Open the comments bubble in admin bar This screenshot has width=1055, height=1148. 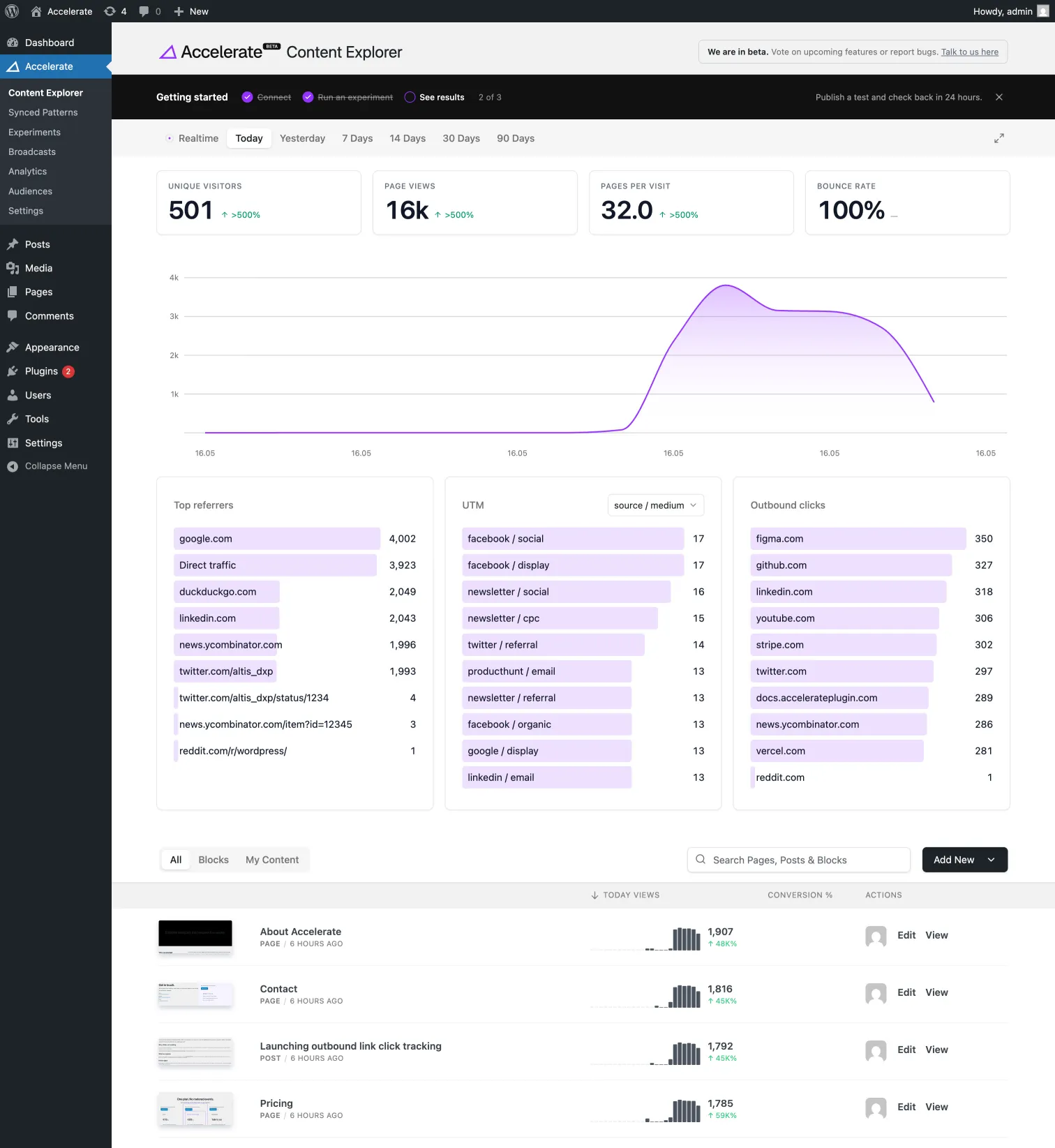click(x=149, y=11)
